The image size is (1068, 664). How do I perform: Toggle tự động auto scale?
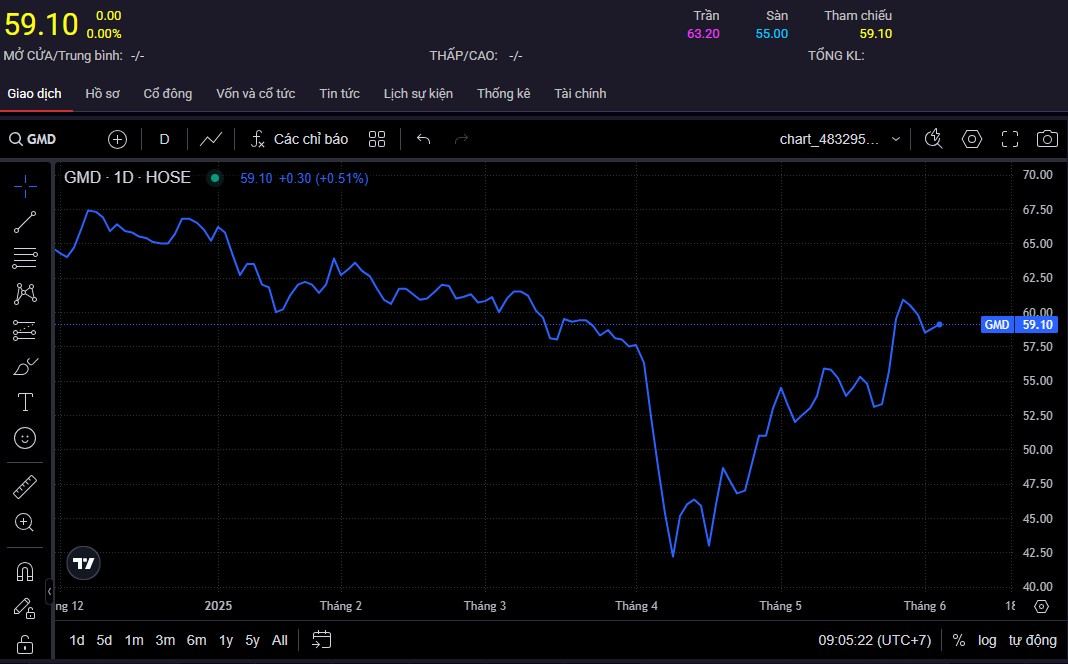click(x=1033, y=640)
